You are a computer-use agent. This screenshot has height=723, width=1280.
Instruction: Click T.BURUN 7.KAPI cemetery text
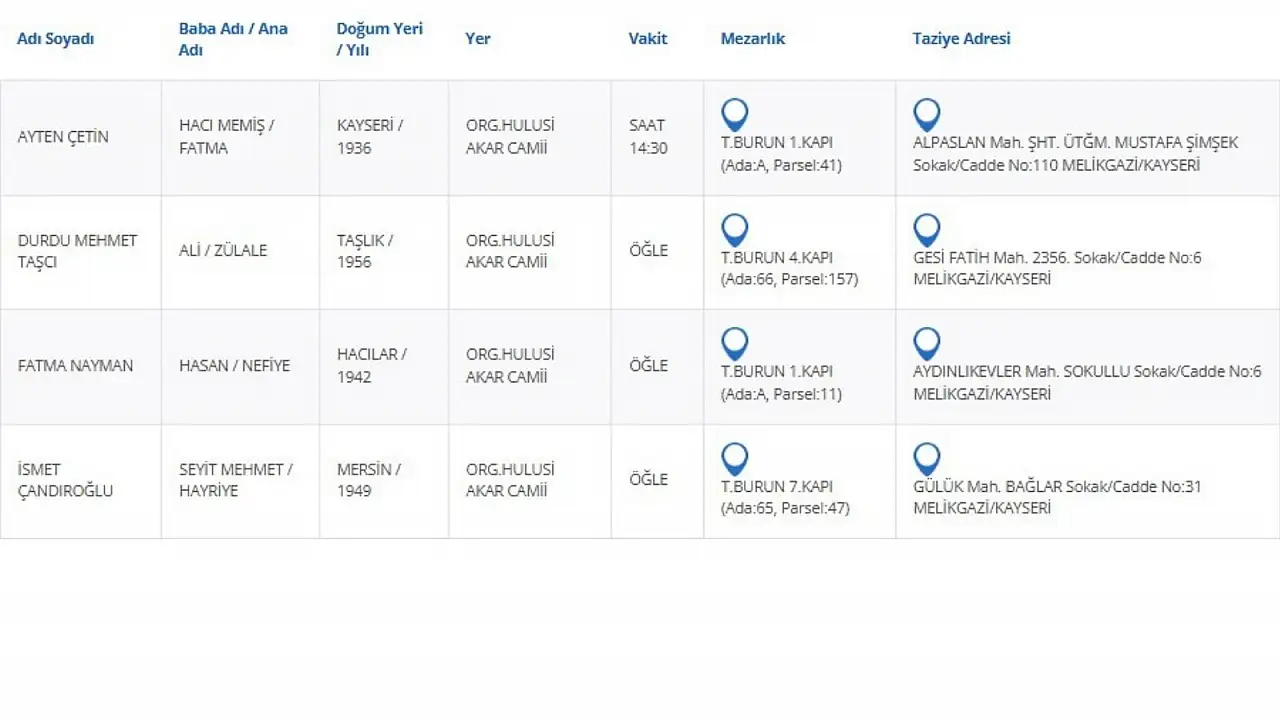pos(777,487)
